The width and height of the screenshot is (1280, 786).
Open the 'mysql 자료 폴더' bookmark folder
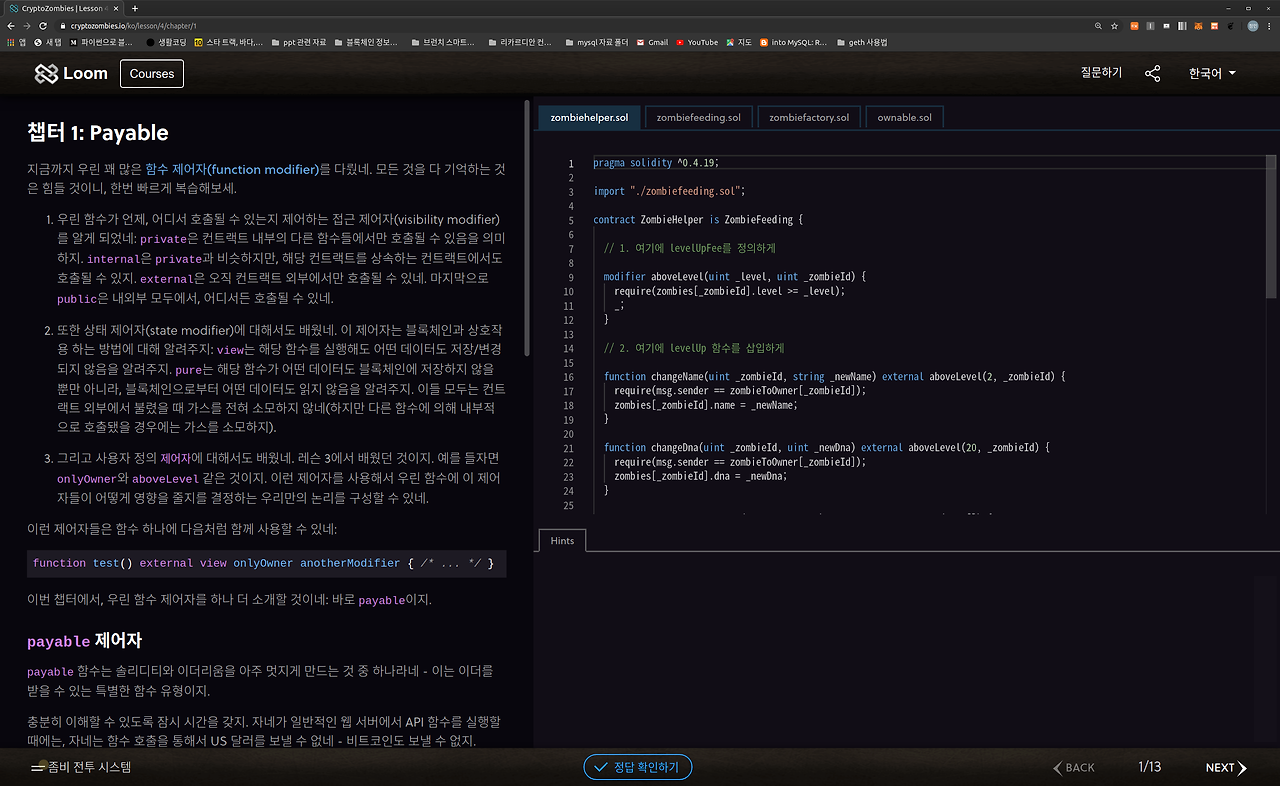coord(596,43)
